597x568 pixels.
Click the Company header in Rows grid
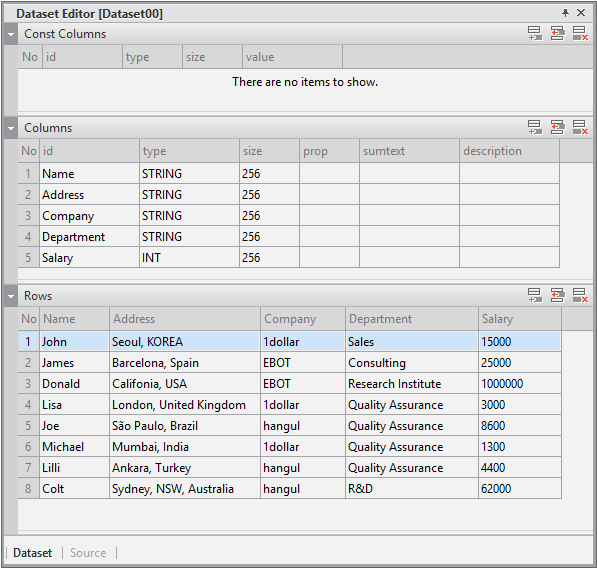(303, 319)
